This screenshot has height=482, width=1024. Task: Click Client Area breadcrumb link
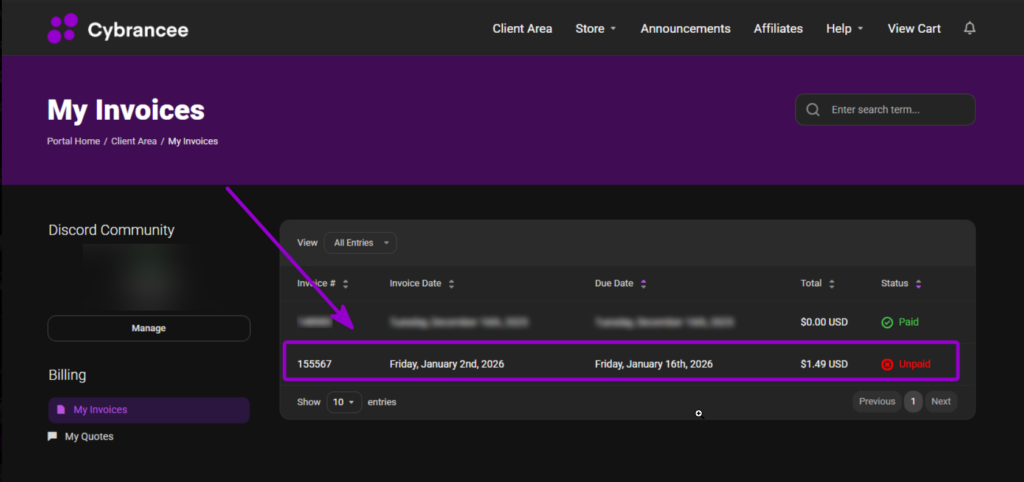(134, 141)
